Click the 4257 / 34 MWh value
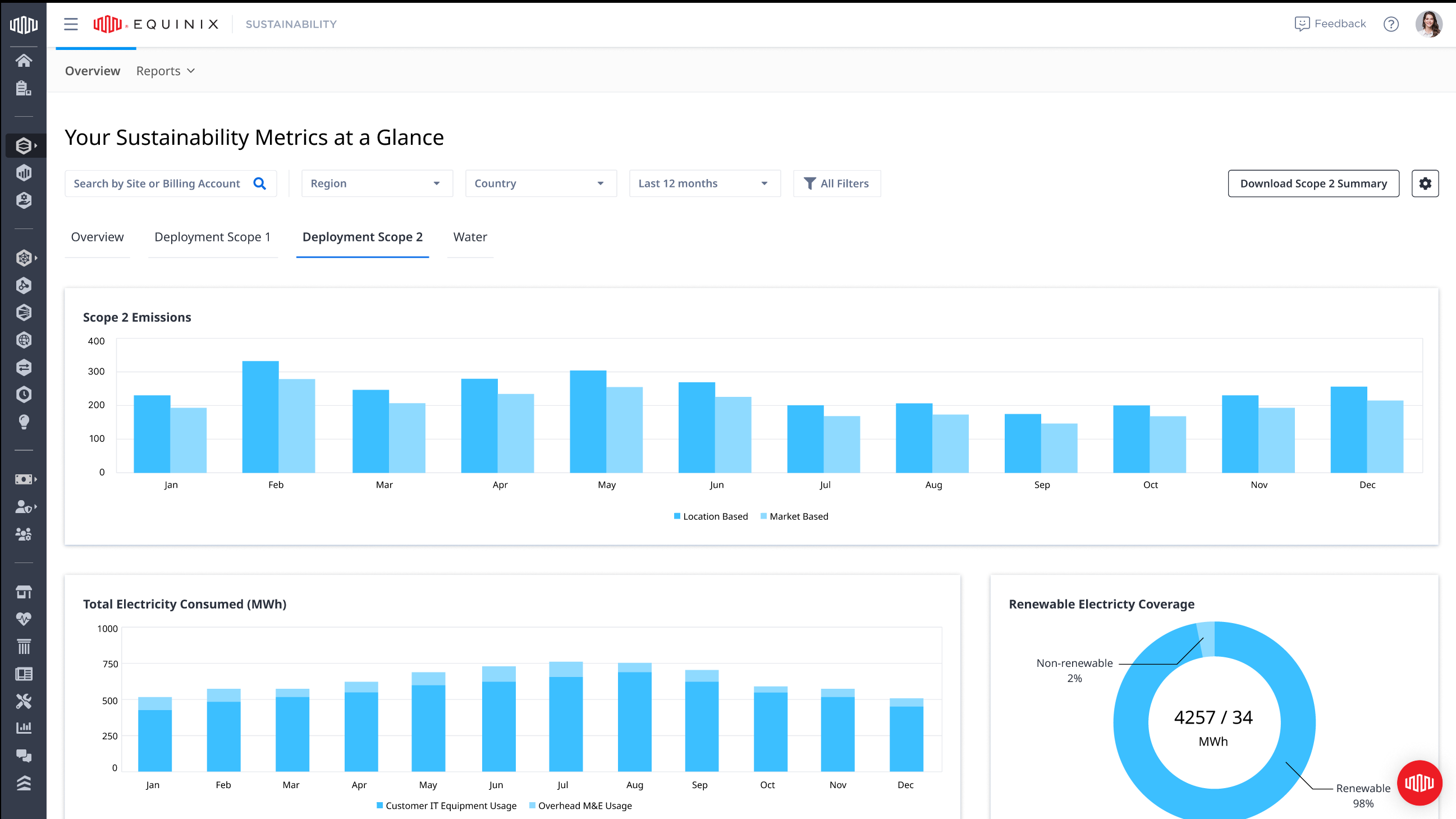The height and width of the screenshot is (819, 1456). pos(1214,728)
